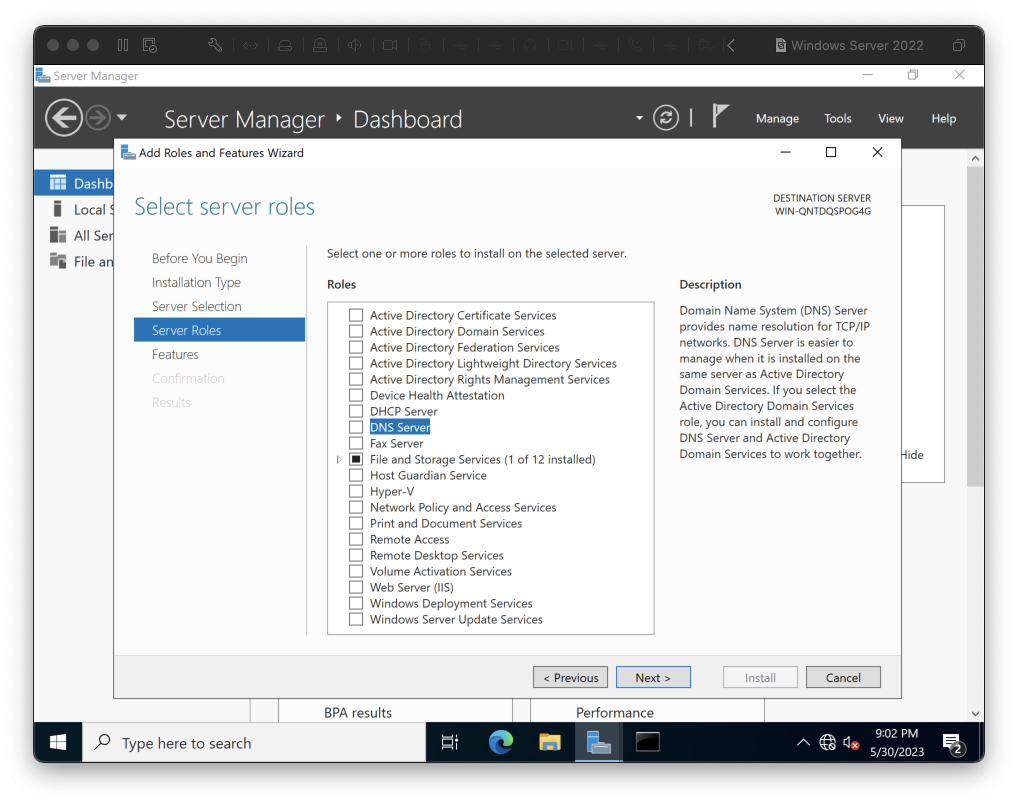This screenshot has height=804, width=1018.
Task: Select Volume Activation Services text
Action: [441, 572]
